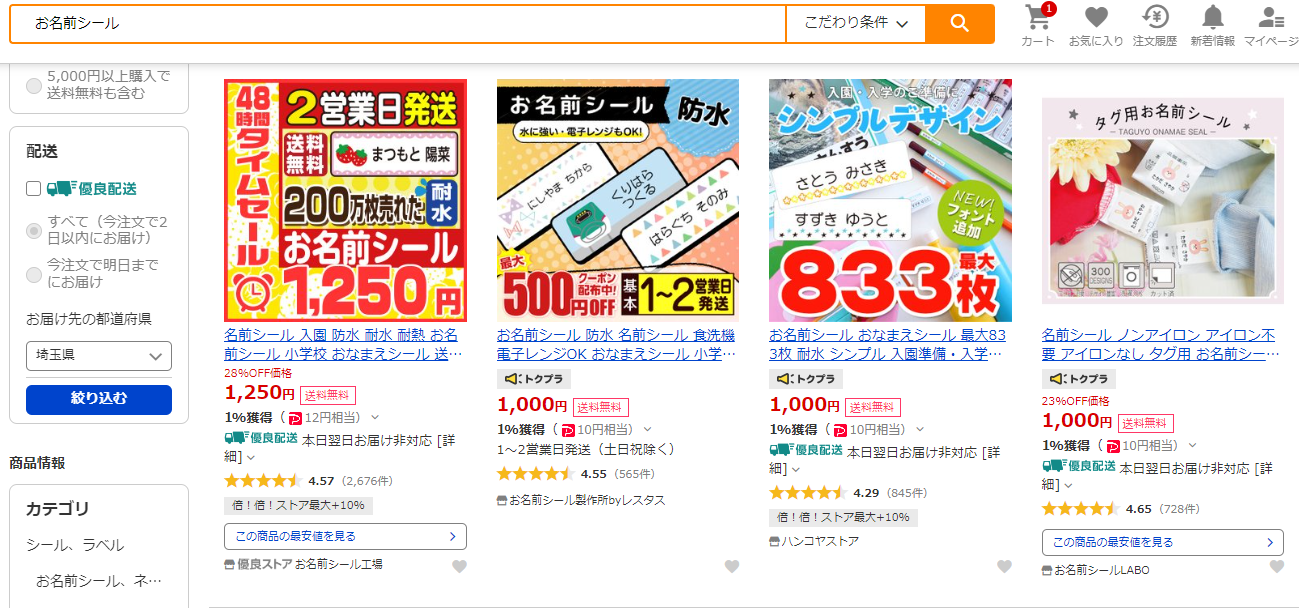1299x608 pixels.
Task: Open the 833枚 シンプルデザイン product thumbnail
Action: [890, 200]
